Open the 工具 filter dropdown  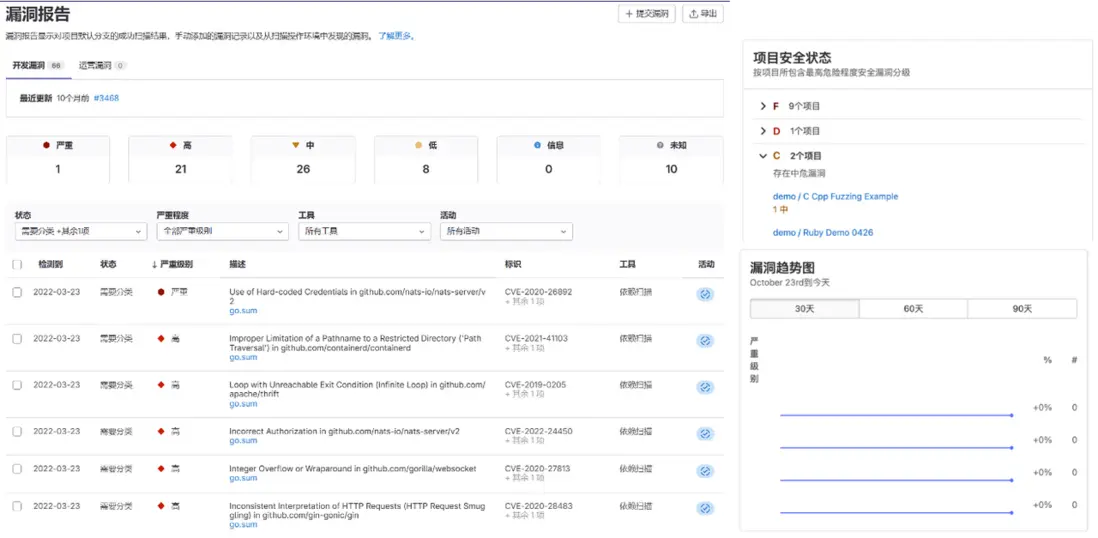pyautogui.click(x=364, y=231)
